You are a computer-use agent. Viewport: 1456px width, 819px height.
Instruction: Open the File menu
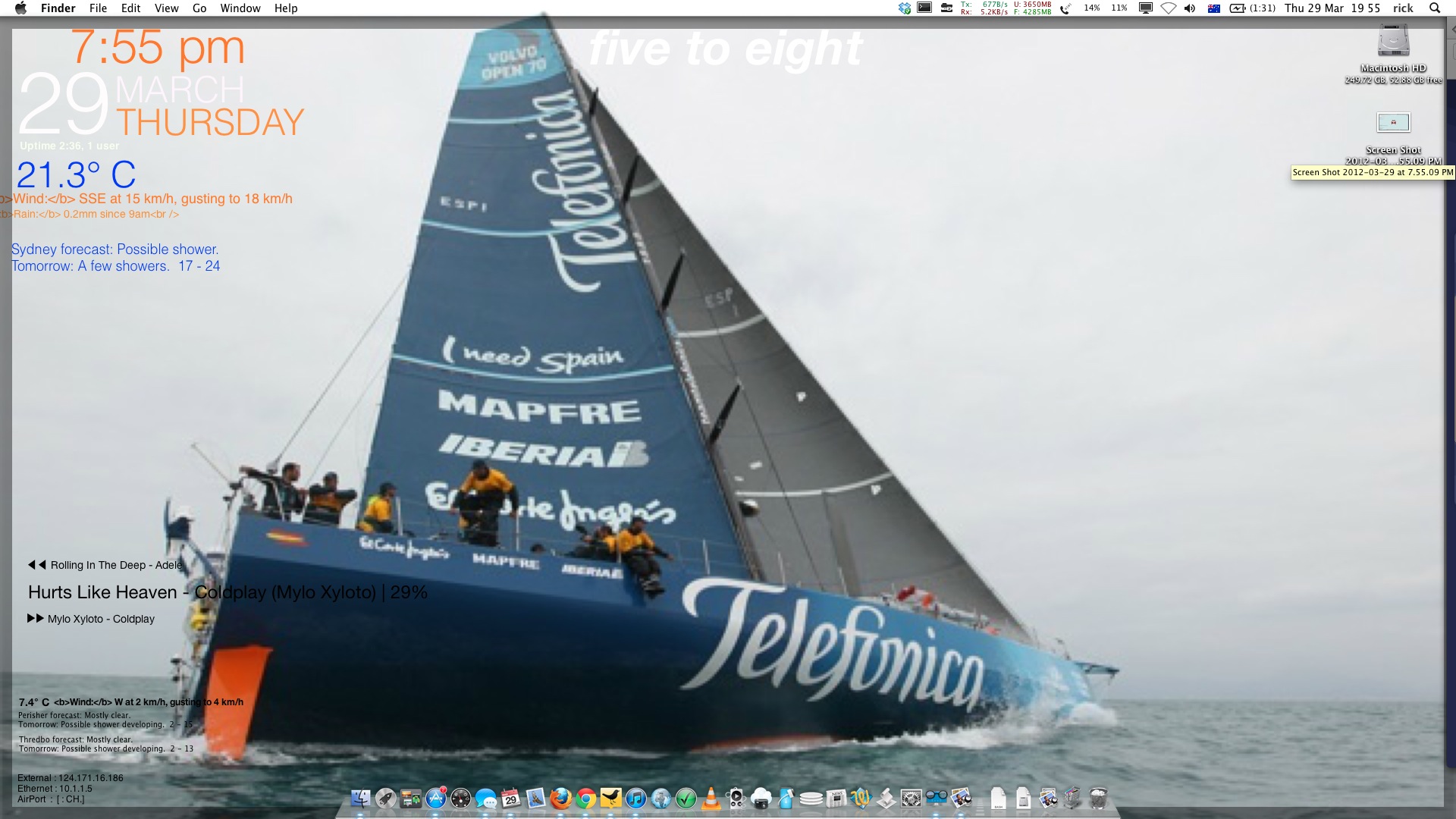coord(98,8)
